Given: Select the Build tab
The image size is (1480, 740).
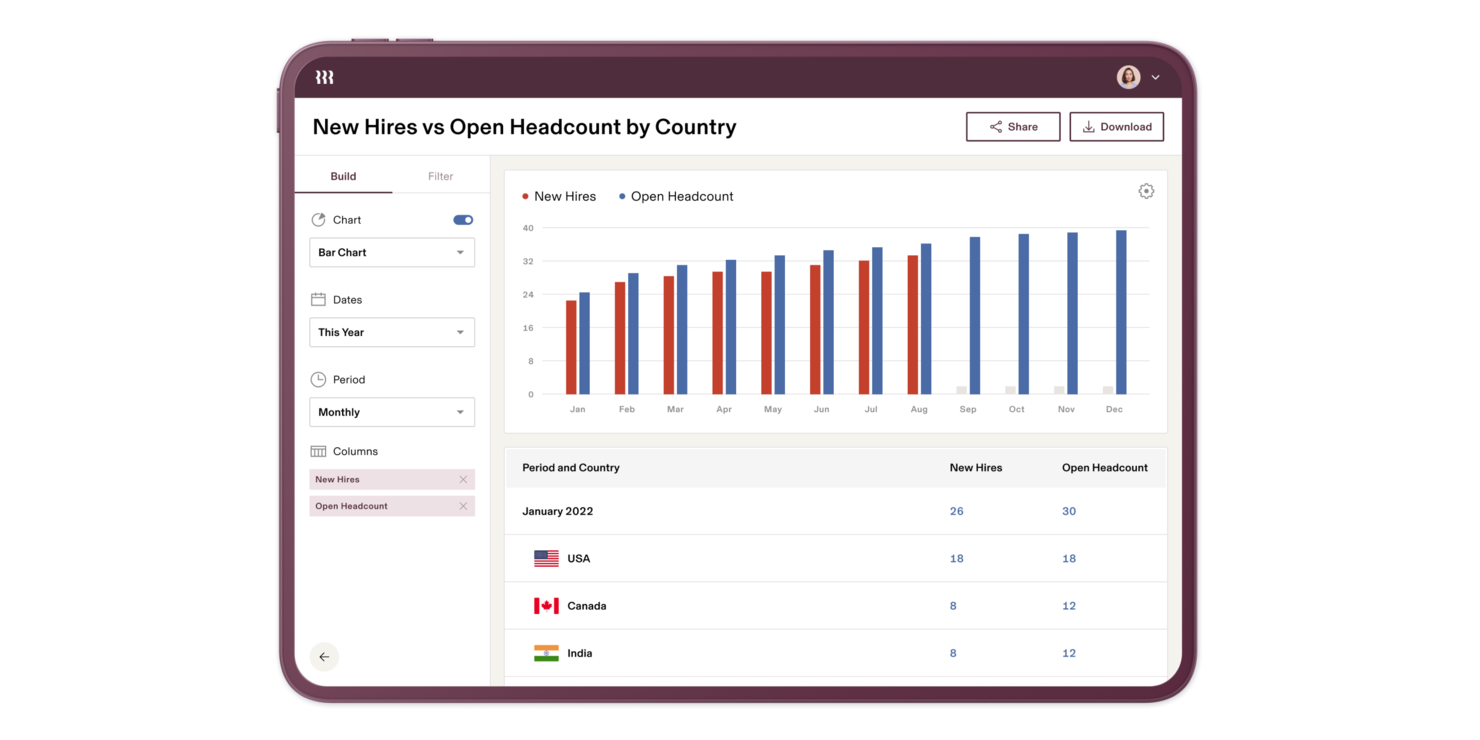Looking at the screenshot, I should pyautogui.click(x=344, y=175).
